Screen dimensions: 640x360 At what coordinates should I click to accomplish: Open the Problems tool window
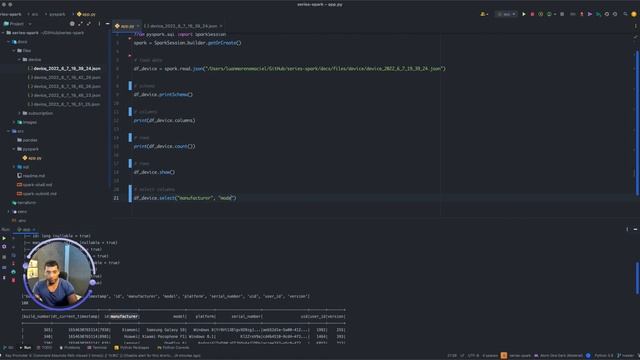pyautogui.click(x=69, y=348)
